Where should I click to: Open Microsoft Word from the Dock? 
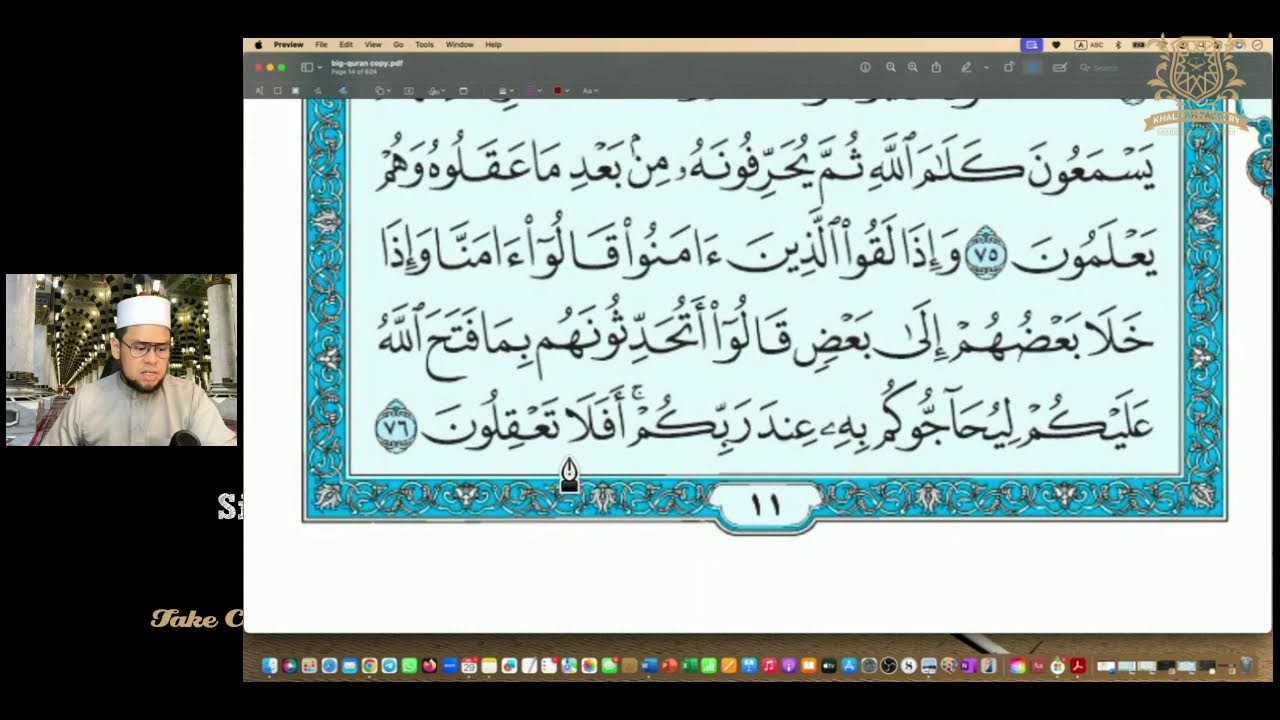(649, 666)
